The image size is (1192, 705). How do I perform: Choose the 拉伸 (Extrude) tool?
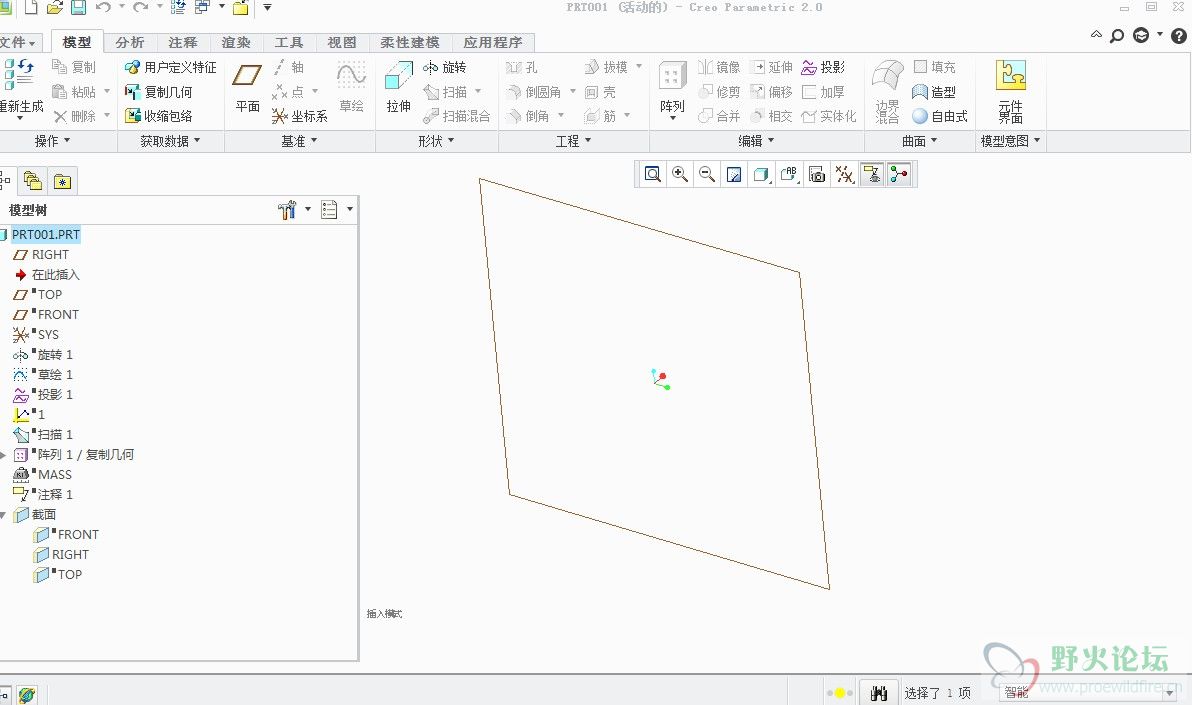coord(398,87)
